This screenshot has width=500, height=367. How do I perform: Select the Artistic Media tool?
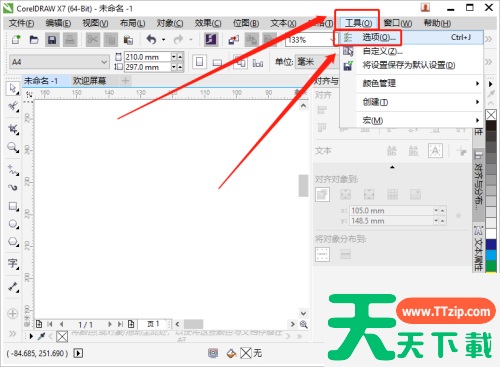point(13,187)
